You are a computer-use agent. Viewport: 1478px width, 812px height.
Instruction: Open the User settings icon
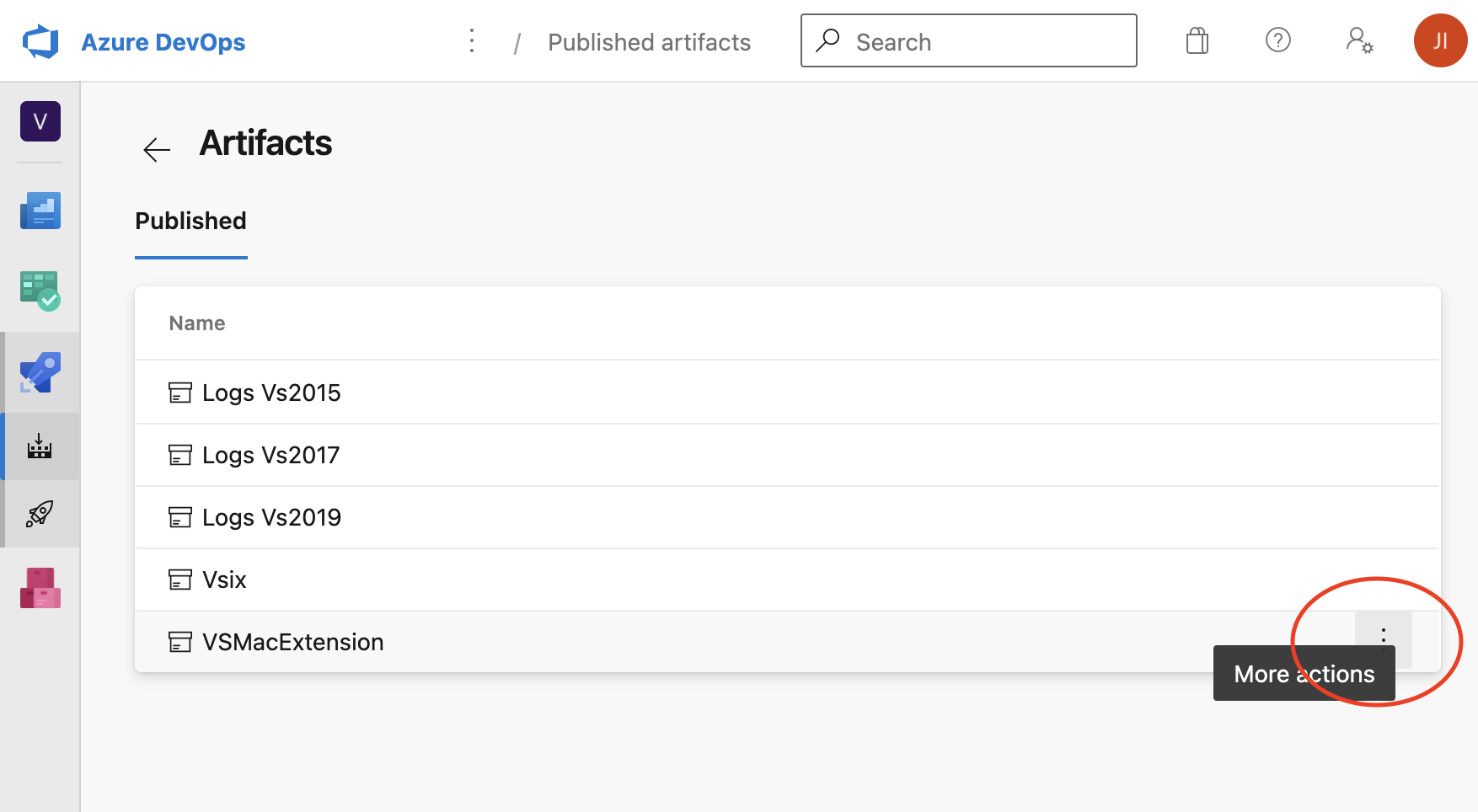tap(1359, 40)
